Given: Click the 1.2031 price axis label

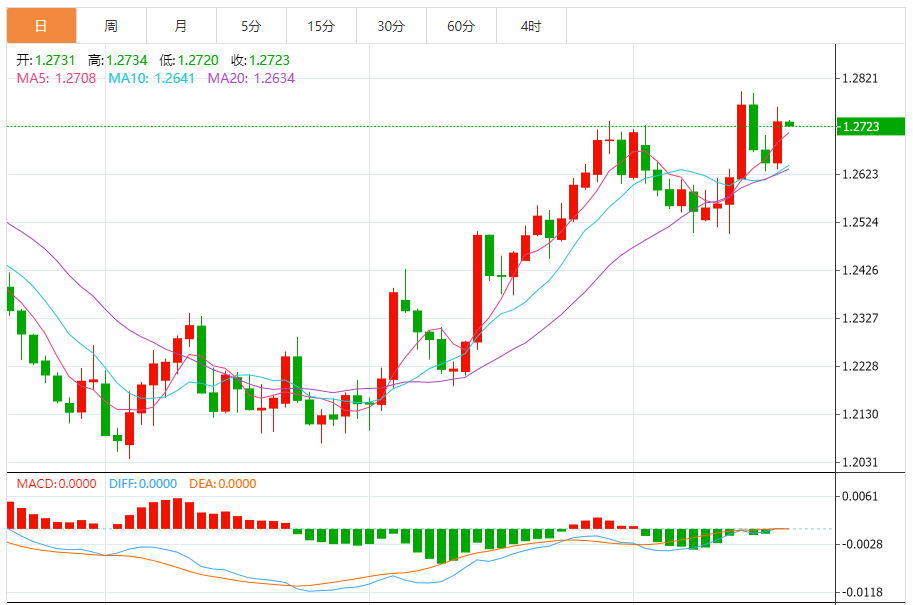Looking at the screenshot, I should click(860, 462).
